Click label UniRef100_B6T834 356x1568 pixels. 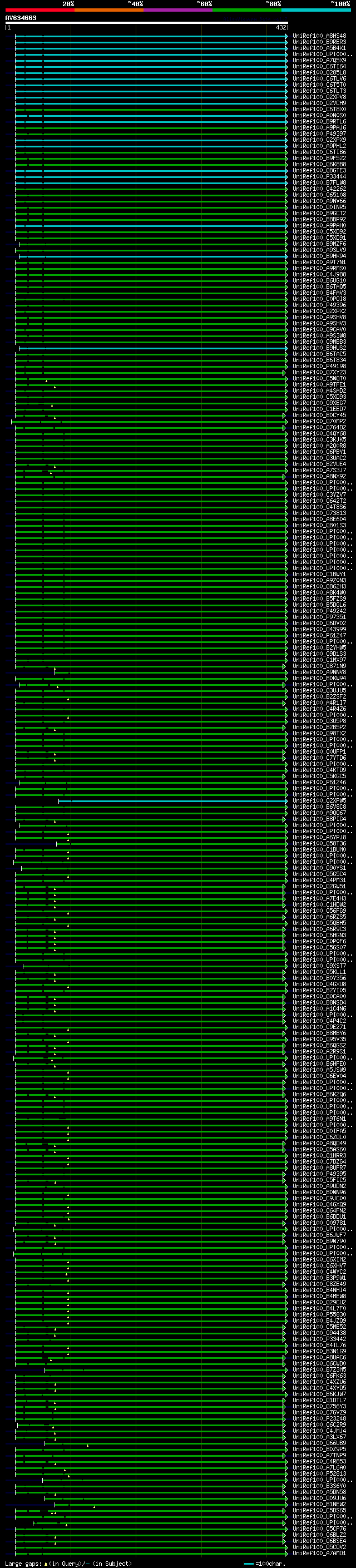pyautogui.click(x=319, y=360)
